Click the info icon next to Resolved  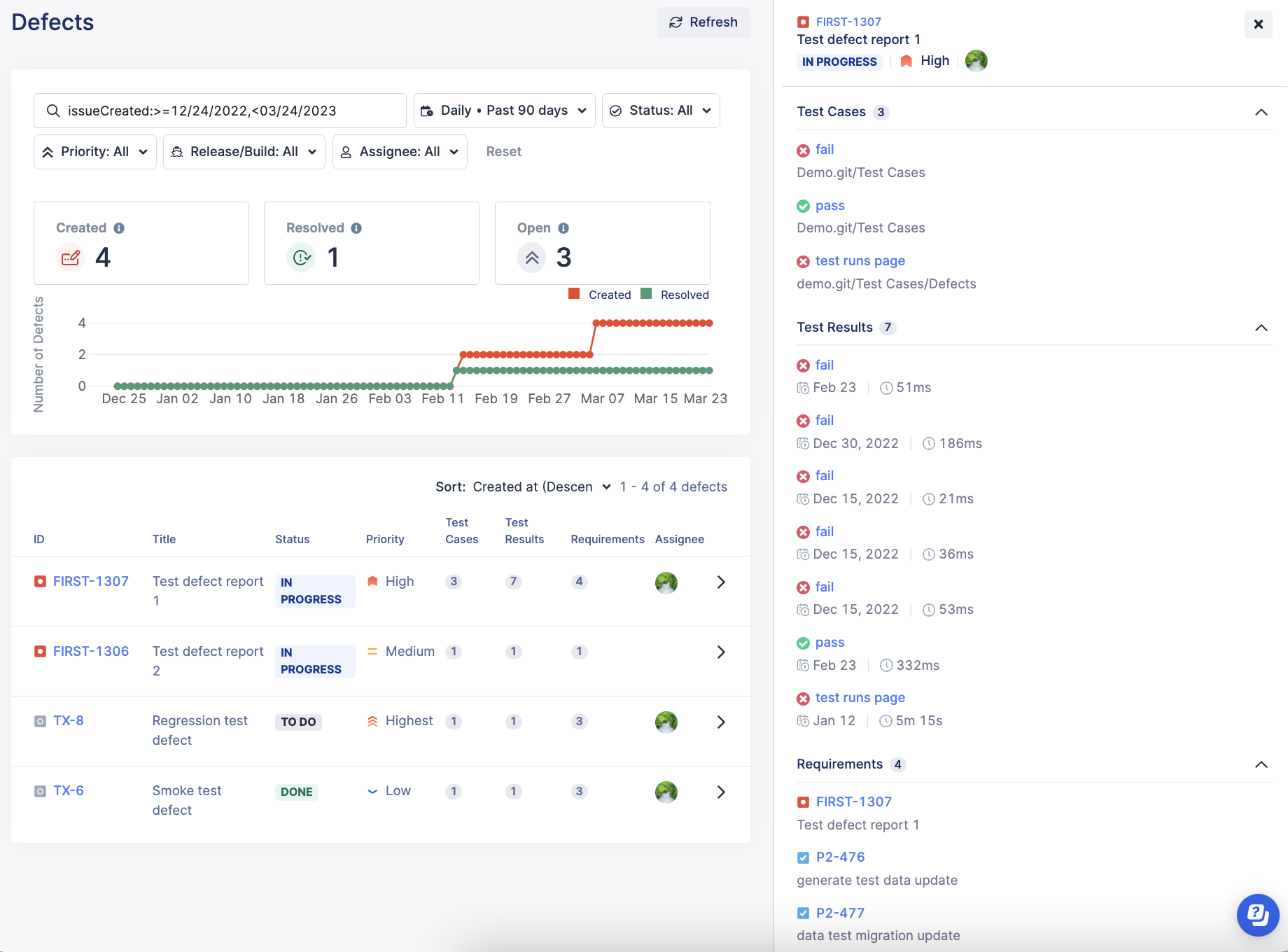tap(356, 228)
